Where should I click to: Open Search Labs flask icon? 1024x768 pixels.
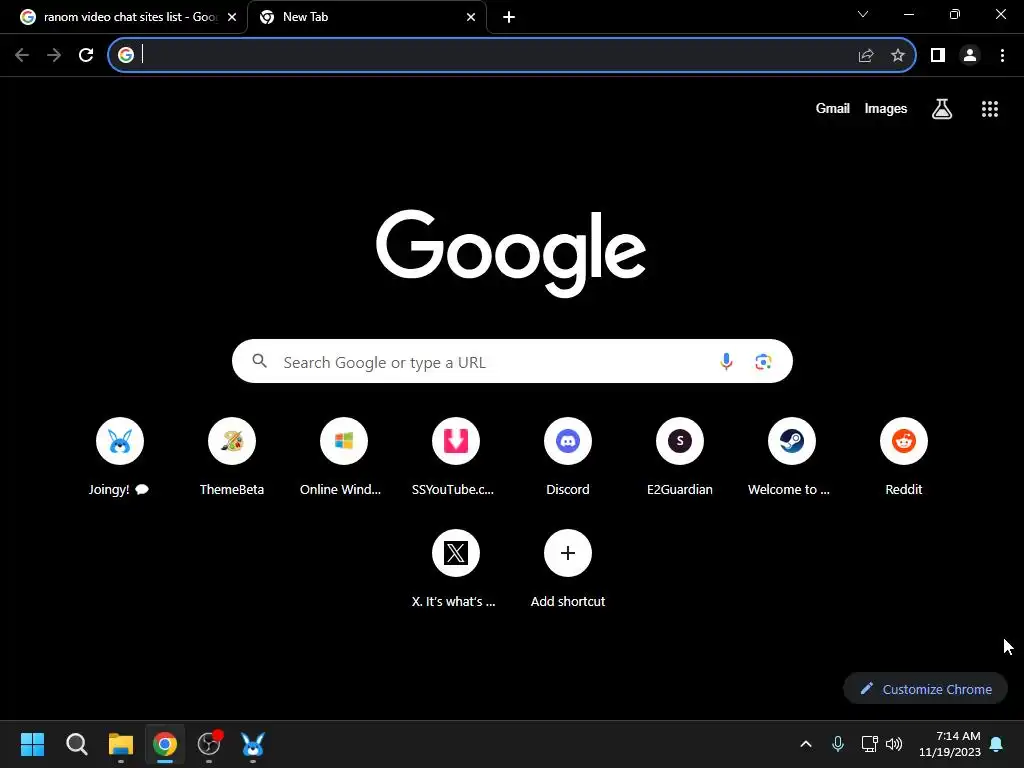[942, 109]
